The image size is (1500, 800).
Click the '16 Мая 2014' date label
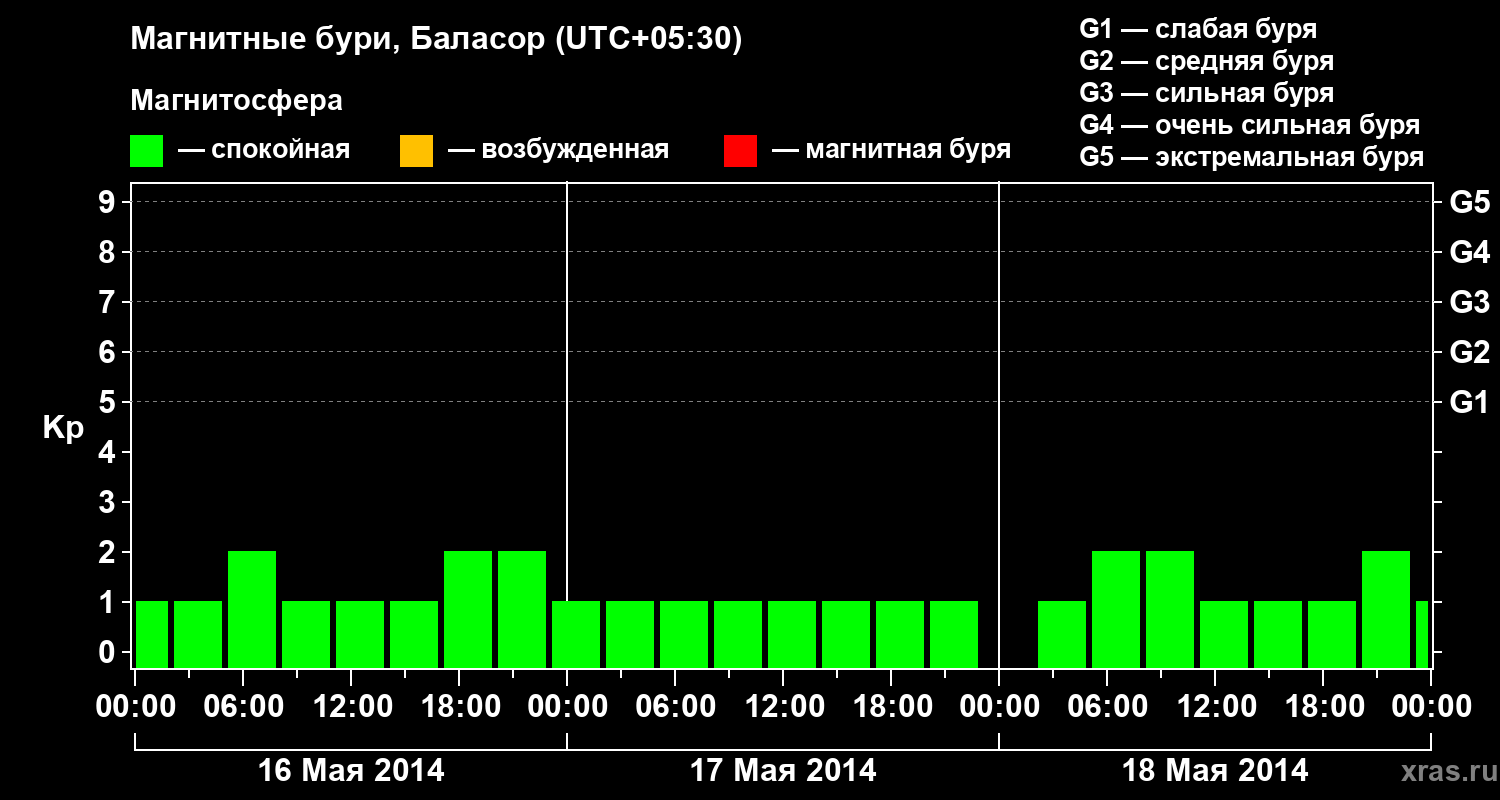(351, 771)
